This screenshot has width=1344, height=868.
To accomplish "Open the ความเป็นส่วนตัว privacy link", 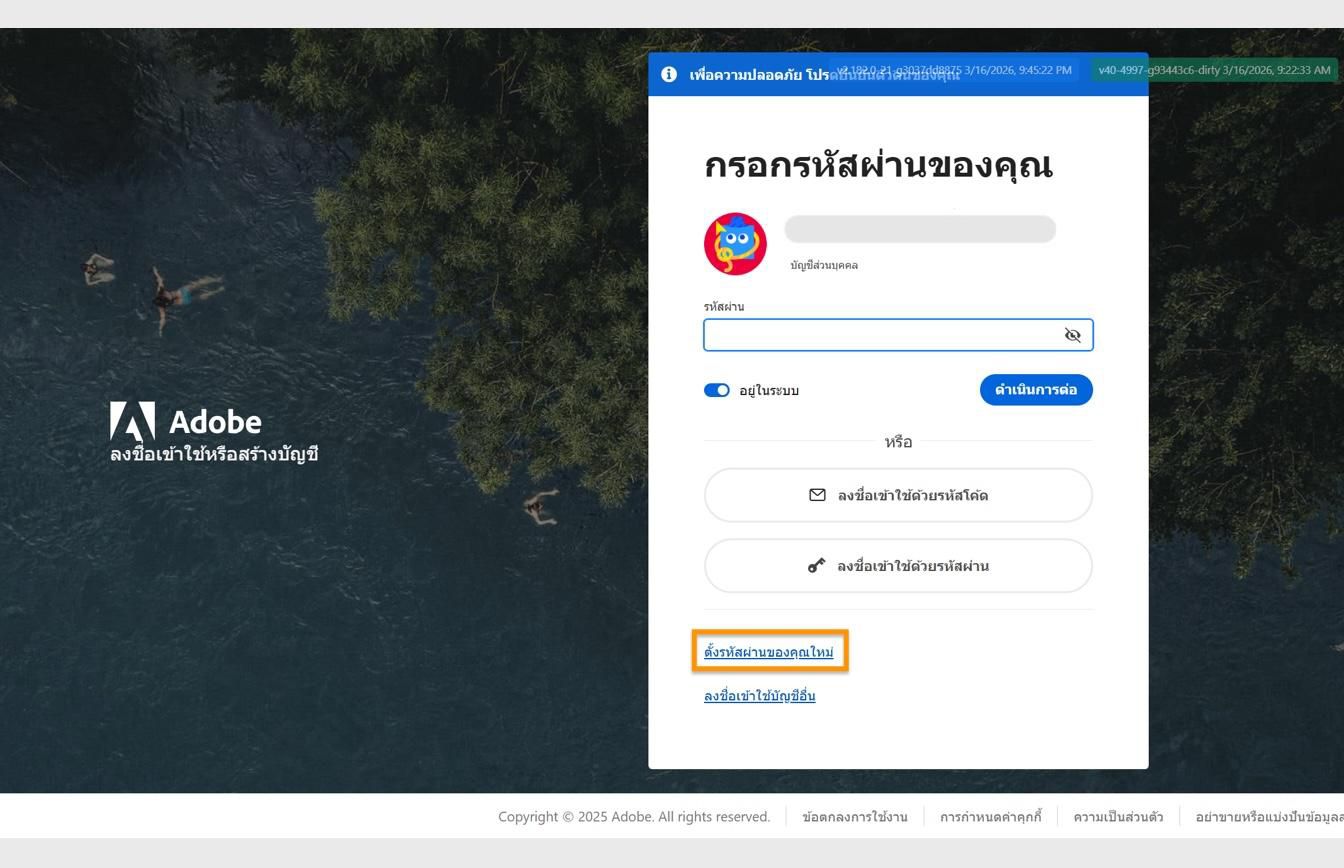I will [x=1117, y=816].
